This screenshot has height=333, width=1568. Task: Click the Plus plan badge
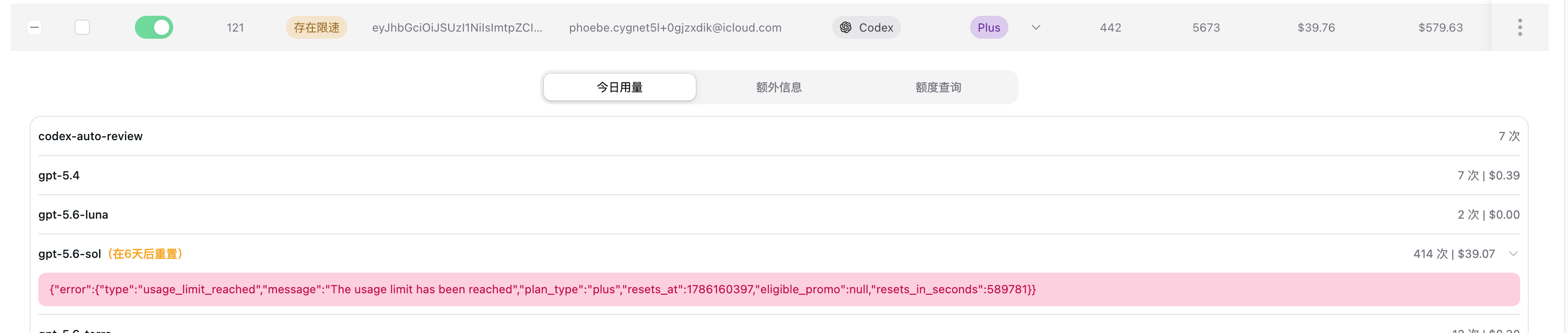(989, 27)
